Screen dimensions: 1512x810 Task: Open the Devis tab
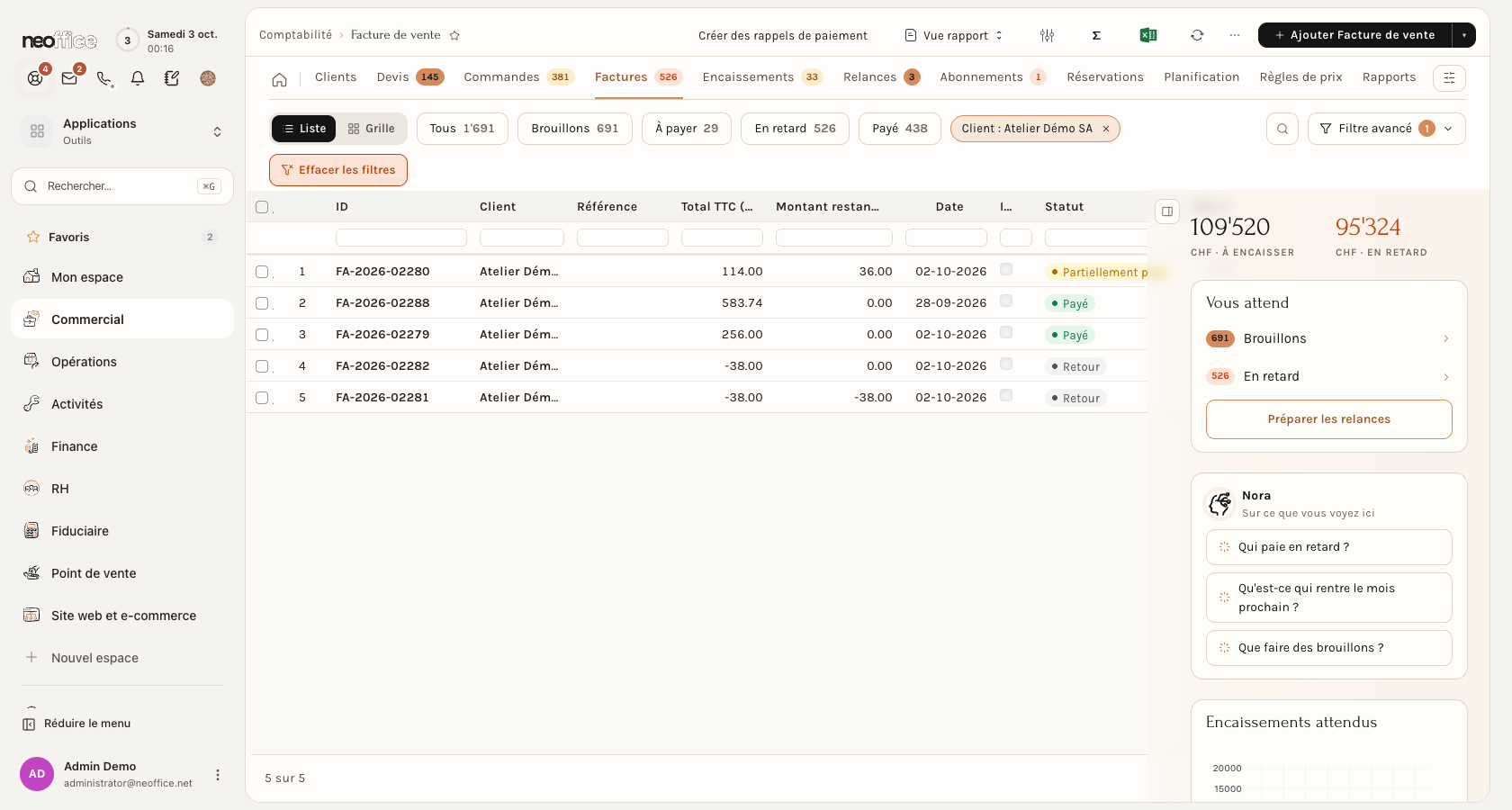coord(410,77)
